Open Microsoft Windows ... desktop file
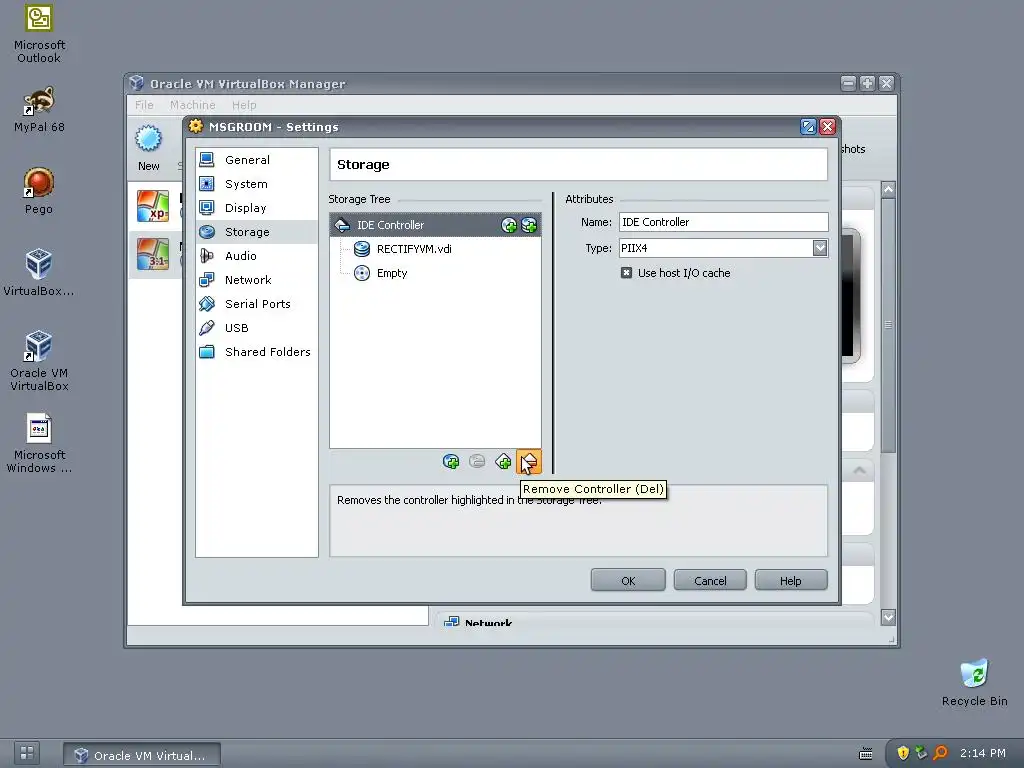This screenshot has height=768, width=1024. [39, 443]
